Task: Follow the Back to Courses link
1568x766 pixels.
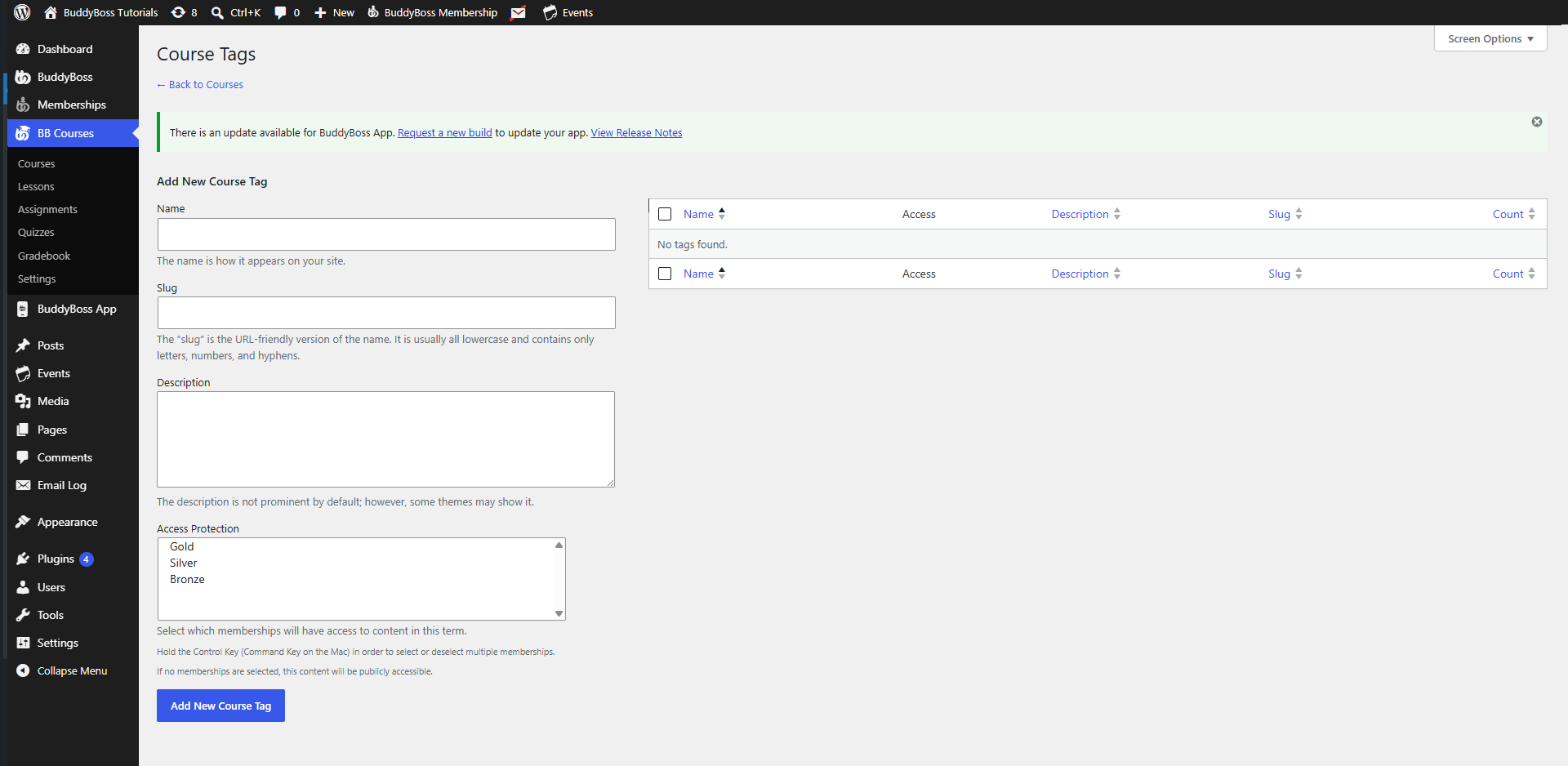Action: [200, 84]
